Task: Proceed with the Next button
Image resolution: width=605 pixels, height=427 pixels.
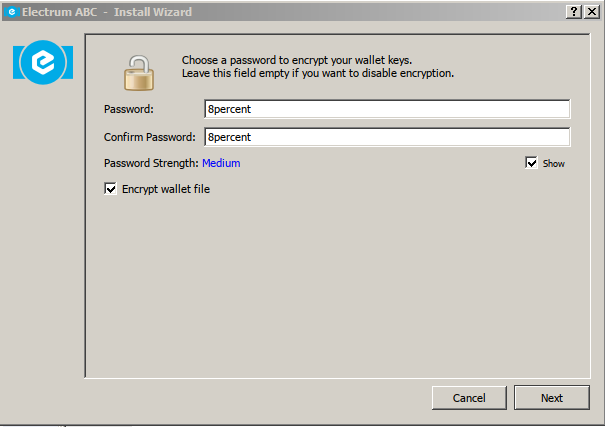Action: [551, 398]
